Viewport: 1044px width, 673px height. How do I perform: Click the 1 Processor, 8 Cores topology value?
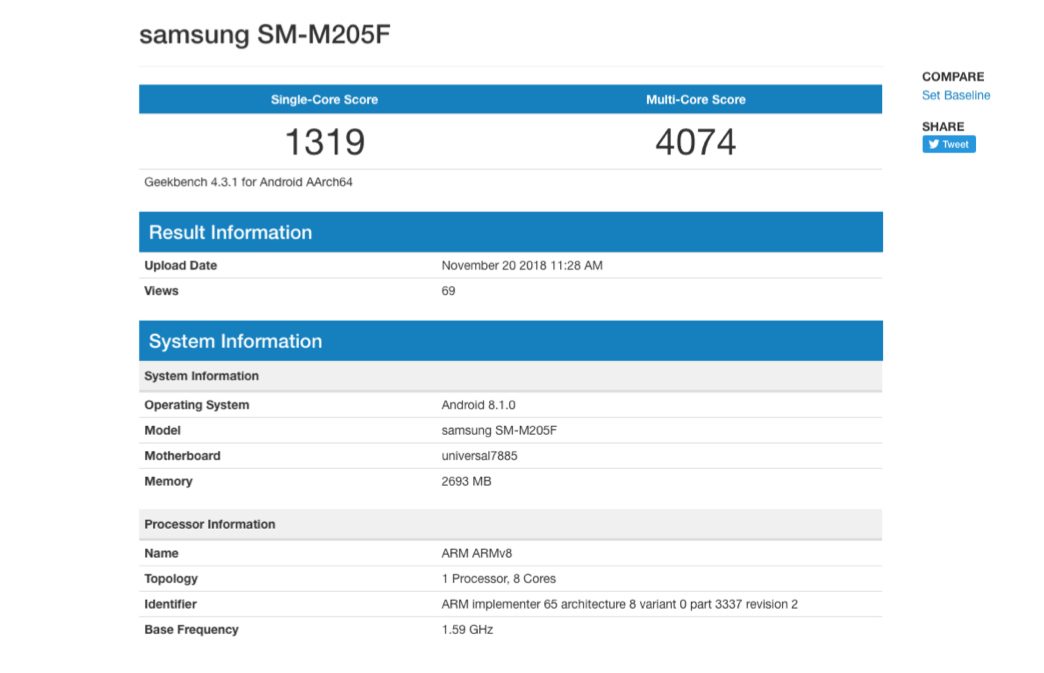pos(498,578)
